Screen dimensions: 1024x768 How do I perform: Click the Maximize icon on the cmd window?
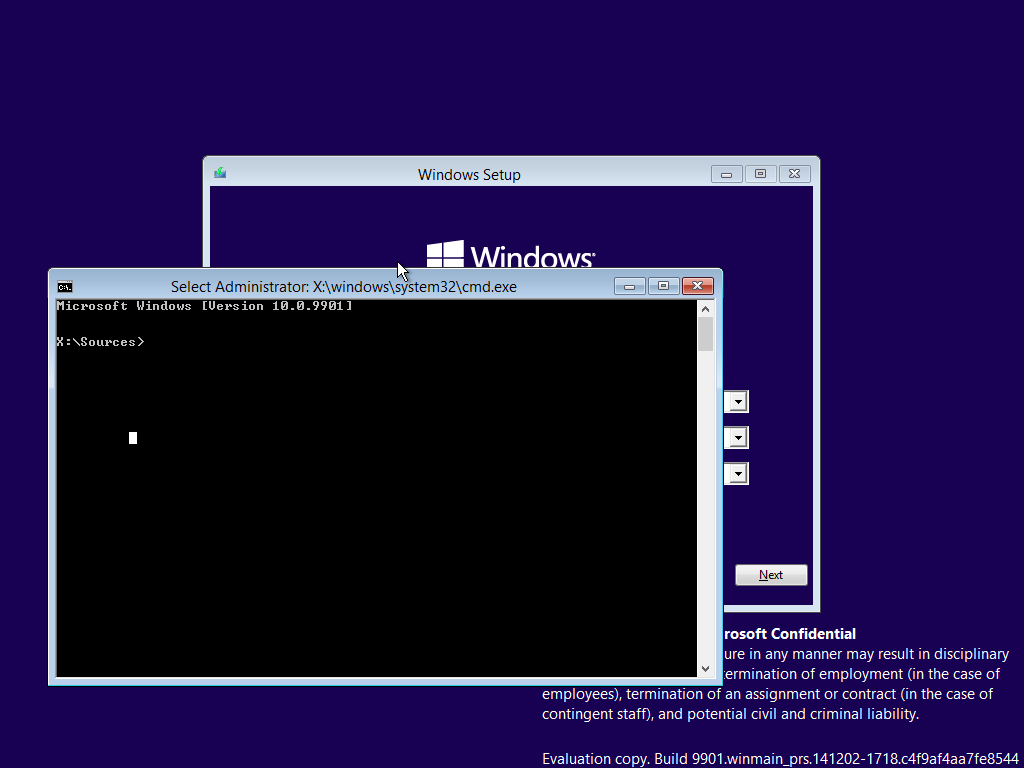663,285
